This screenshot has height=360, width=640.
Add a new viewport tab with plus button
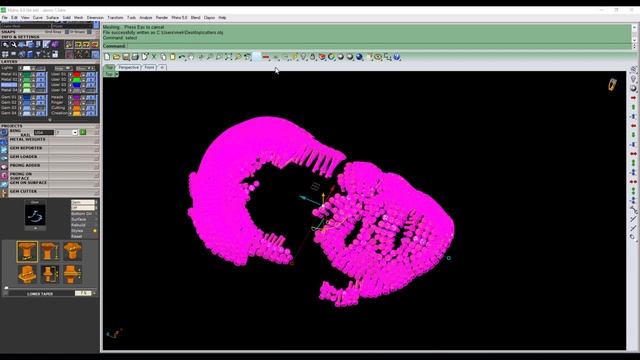[x=162, y=67]
